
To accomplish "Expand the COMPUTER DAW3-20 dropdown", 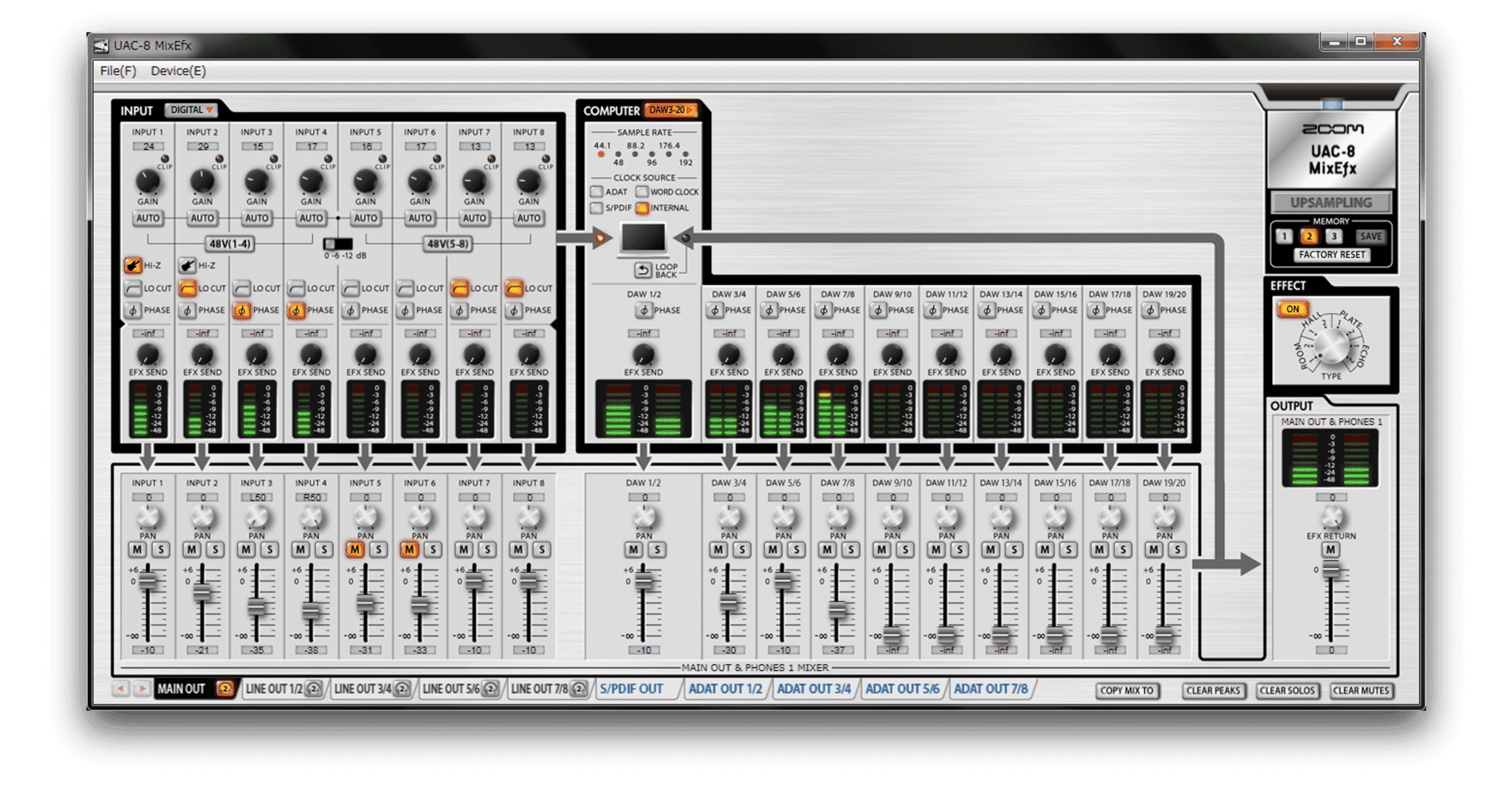I will pyautogui.click(x=670, y=110).
